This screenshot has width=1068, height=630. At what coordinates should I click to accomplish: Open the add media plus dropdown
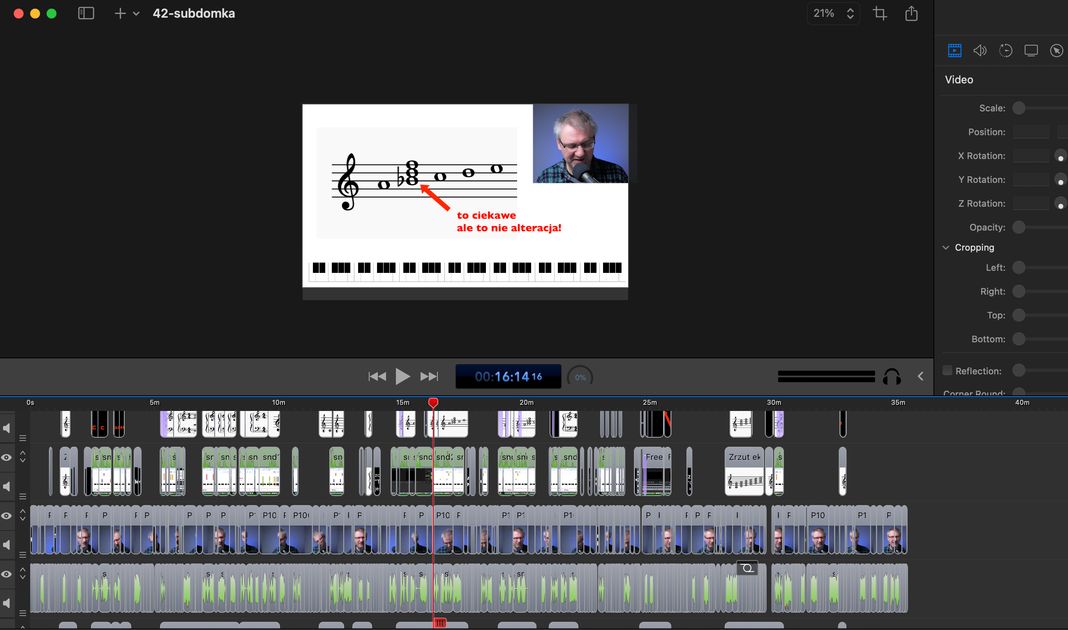pos(126,14)
